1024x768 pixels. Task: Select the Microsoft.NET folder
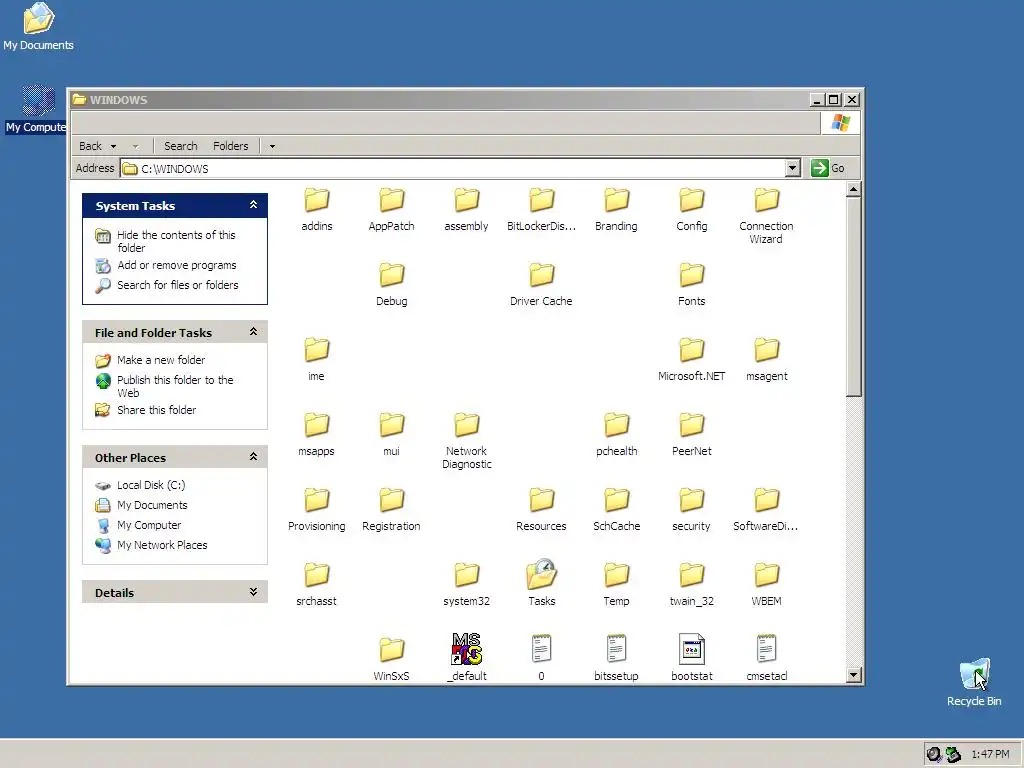692,359
